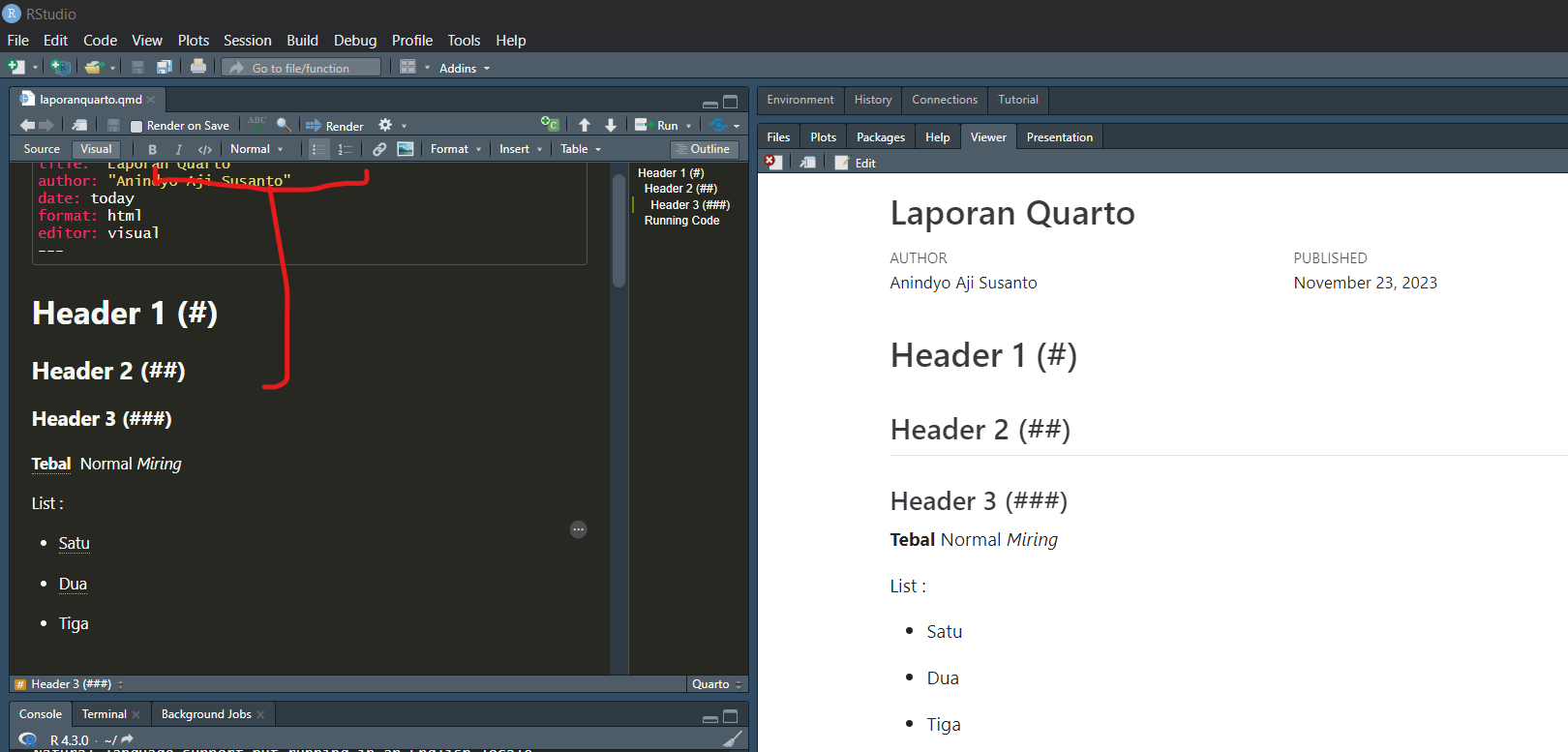The image size is (1568, 752).
Task: Click the Go to file/function field
Action: click(x=301, y=68)
